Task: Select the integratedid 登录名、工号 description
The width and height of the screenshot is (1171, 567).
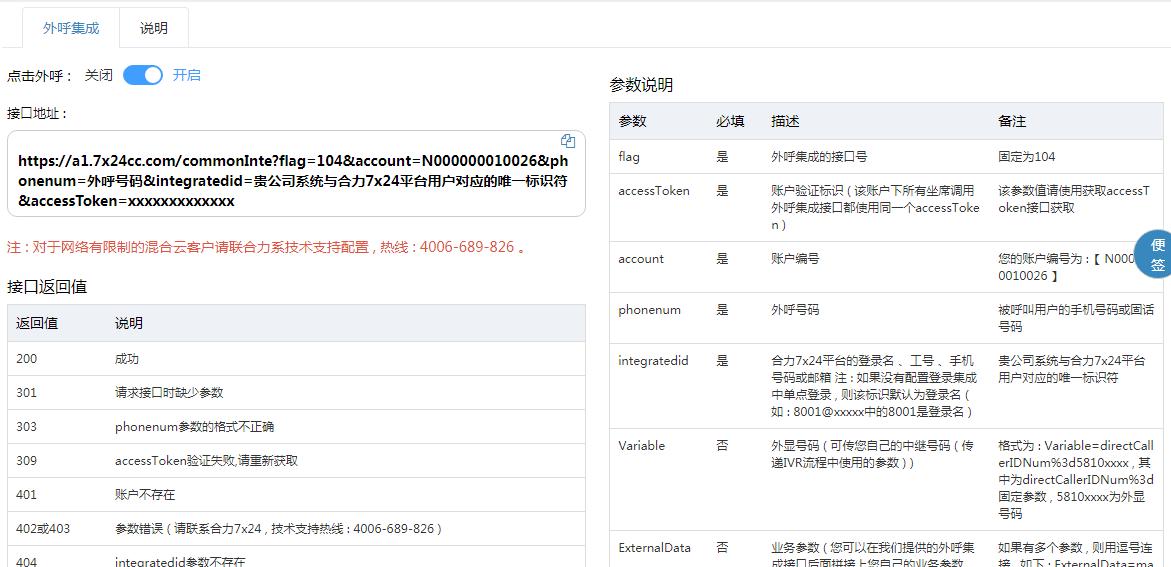Action: coord(874,386)
